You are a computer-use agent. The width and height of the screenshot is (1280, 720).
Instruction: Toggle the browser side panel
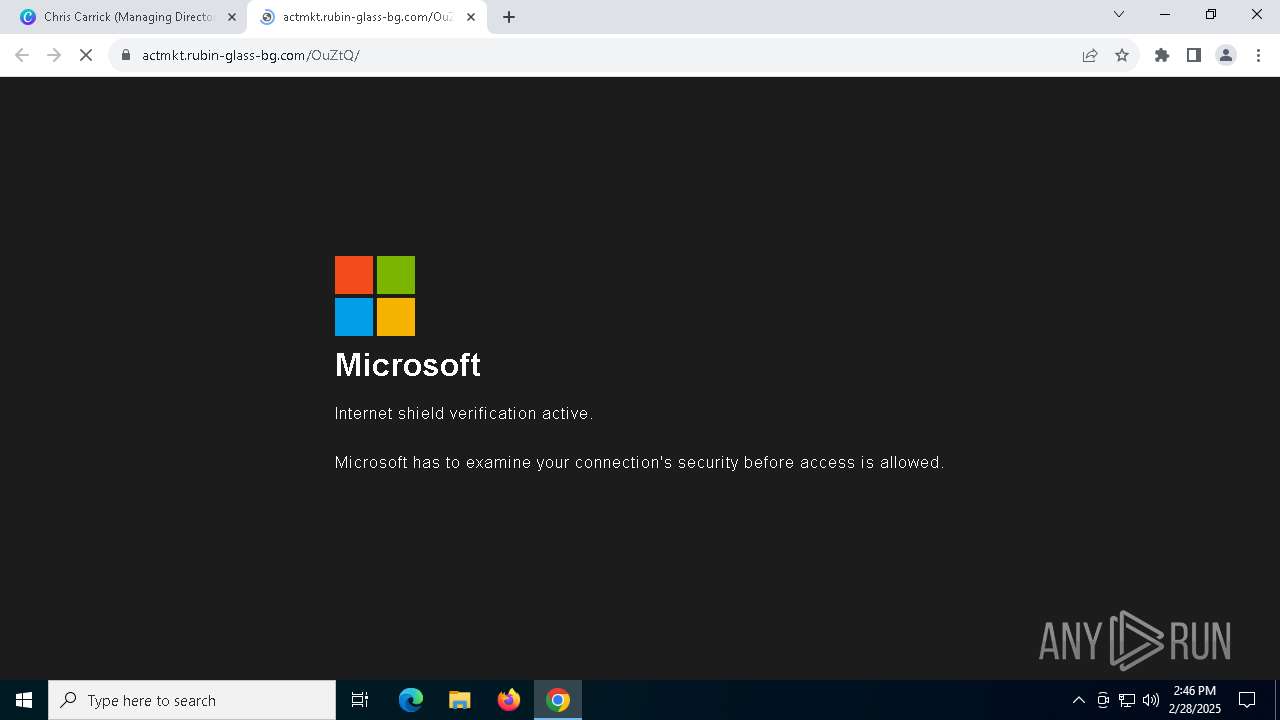click(1194, 55)
